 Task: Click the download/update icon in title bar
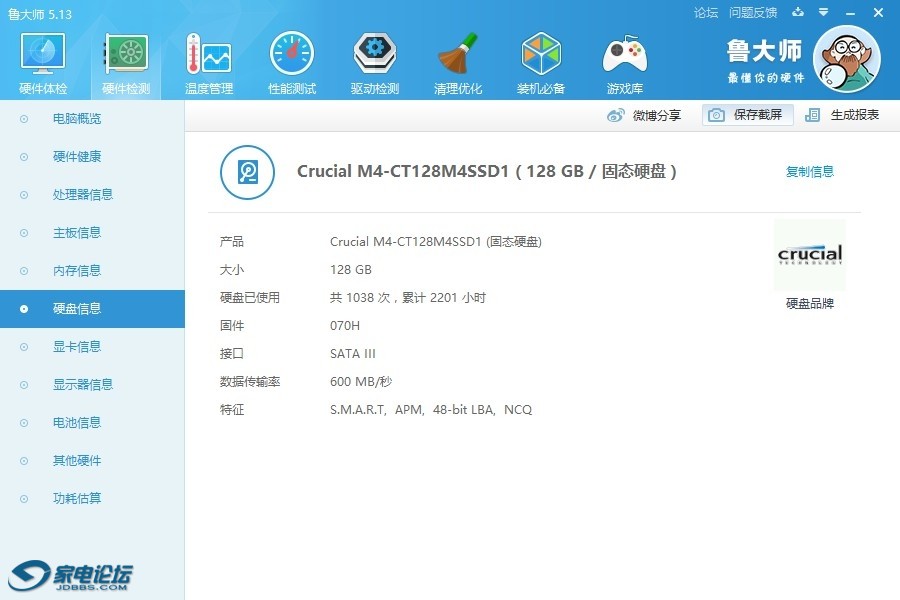798,12
